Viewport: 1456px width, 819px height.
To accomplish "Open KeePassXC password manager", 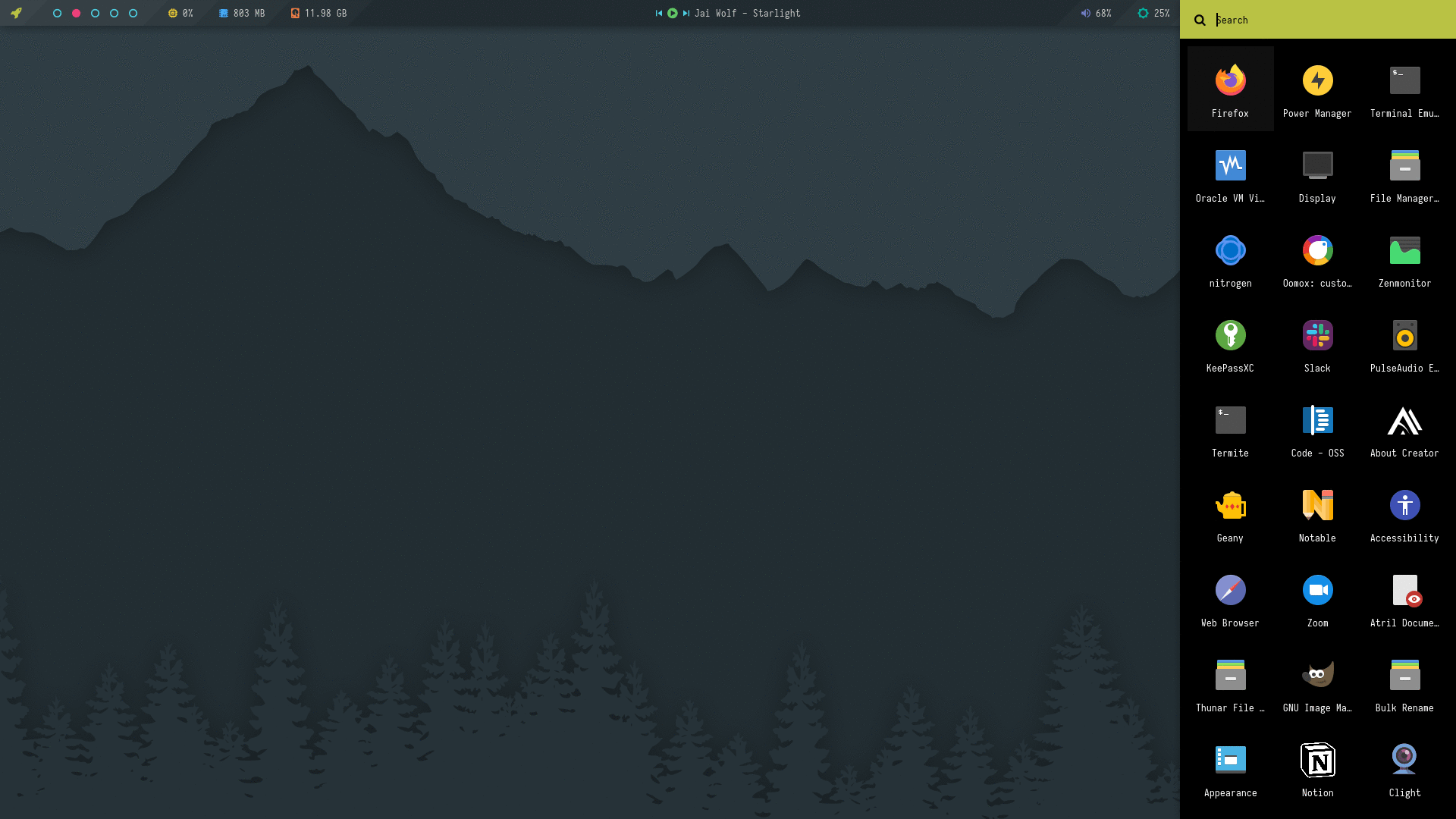I will point(1230,344).
